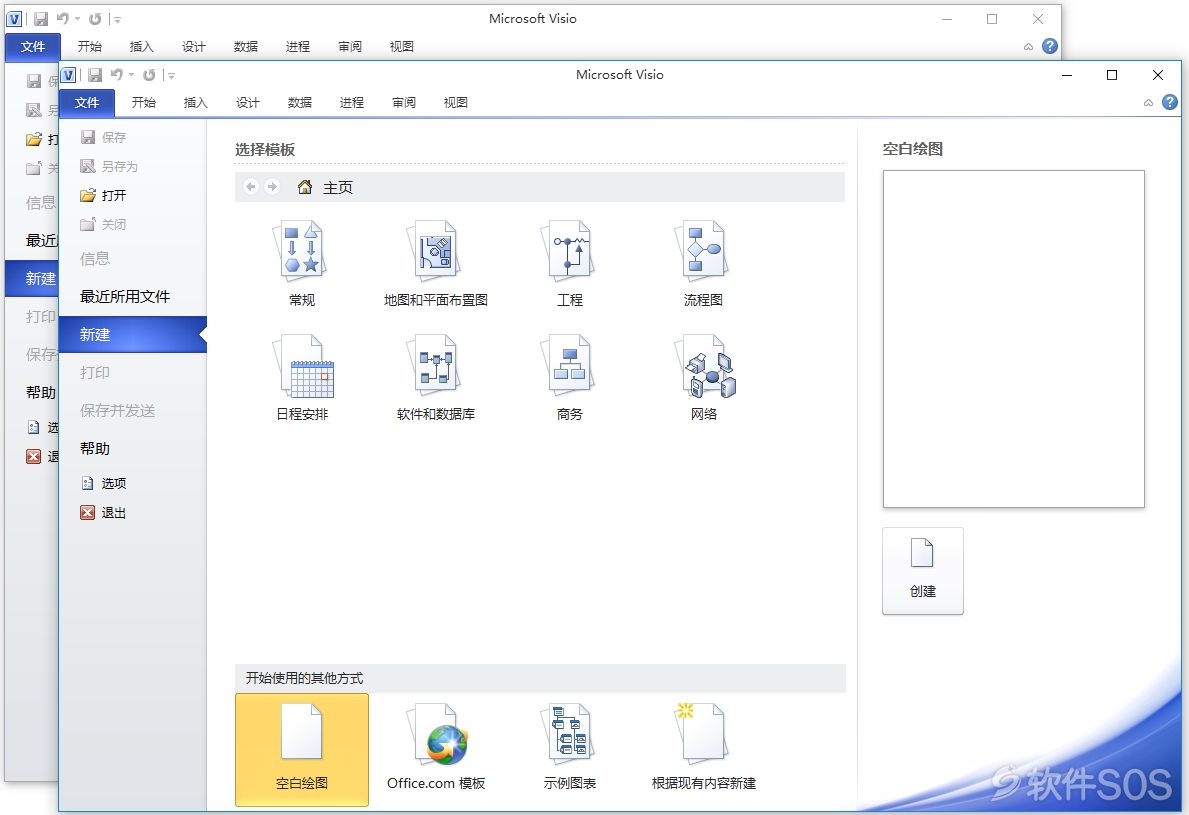The image size is (1189, 815).
Task: Open undo dropdown arrow in front window
Action: click(132, 74)
